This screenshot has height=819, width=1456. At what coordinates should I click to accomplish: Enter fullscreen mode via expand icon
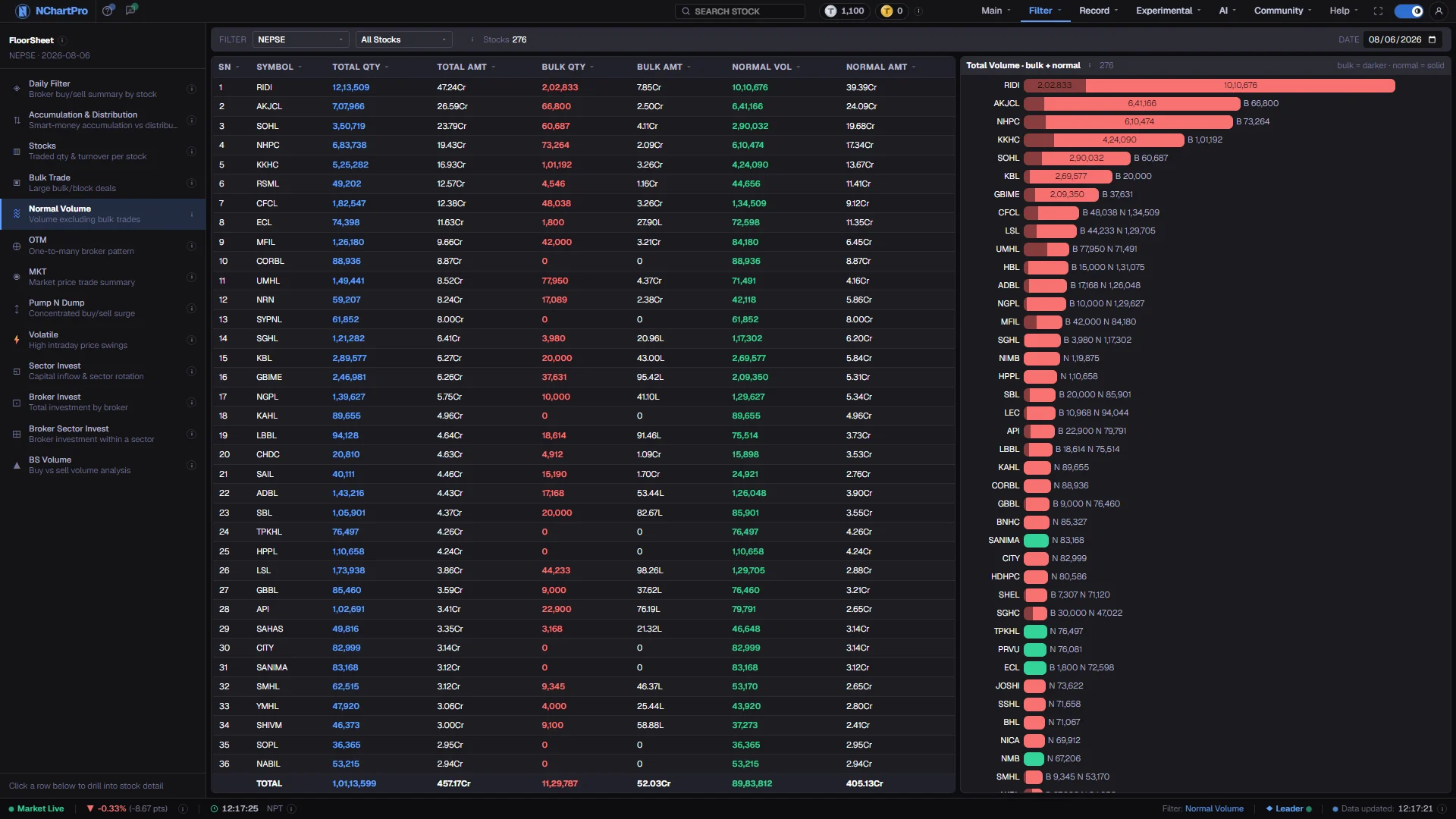pos(1378,11)
